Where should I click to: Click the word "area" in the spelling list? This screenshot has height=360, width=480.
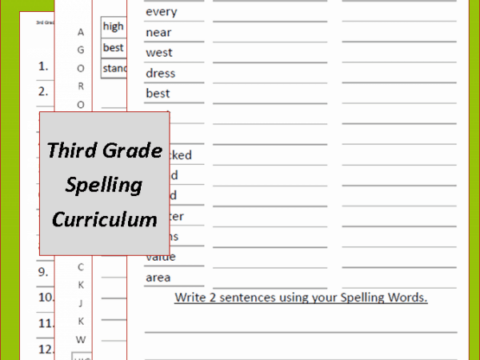point(158,277)
